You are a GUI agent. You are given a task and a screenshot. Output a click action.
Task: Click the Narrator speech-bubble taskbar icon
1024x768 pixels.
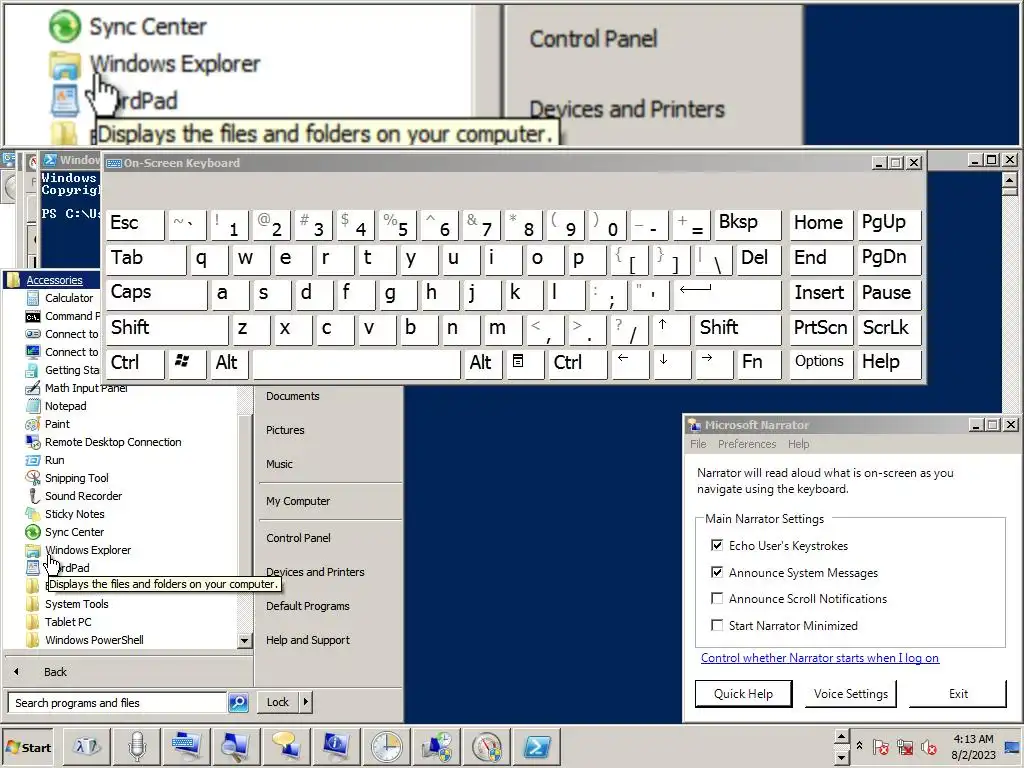click(285, 746)
